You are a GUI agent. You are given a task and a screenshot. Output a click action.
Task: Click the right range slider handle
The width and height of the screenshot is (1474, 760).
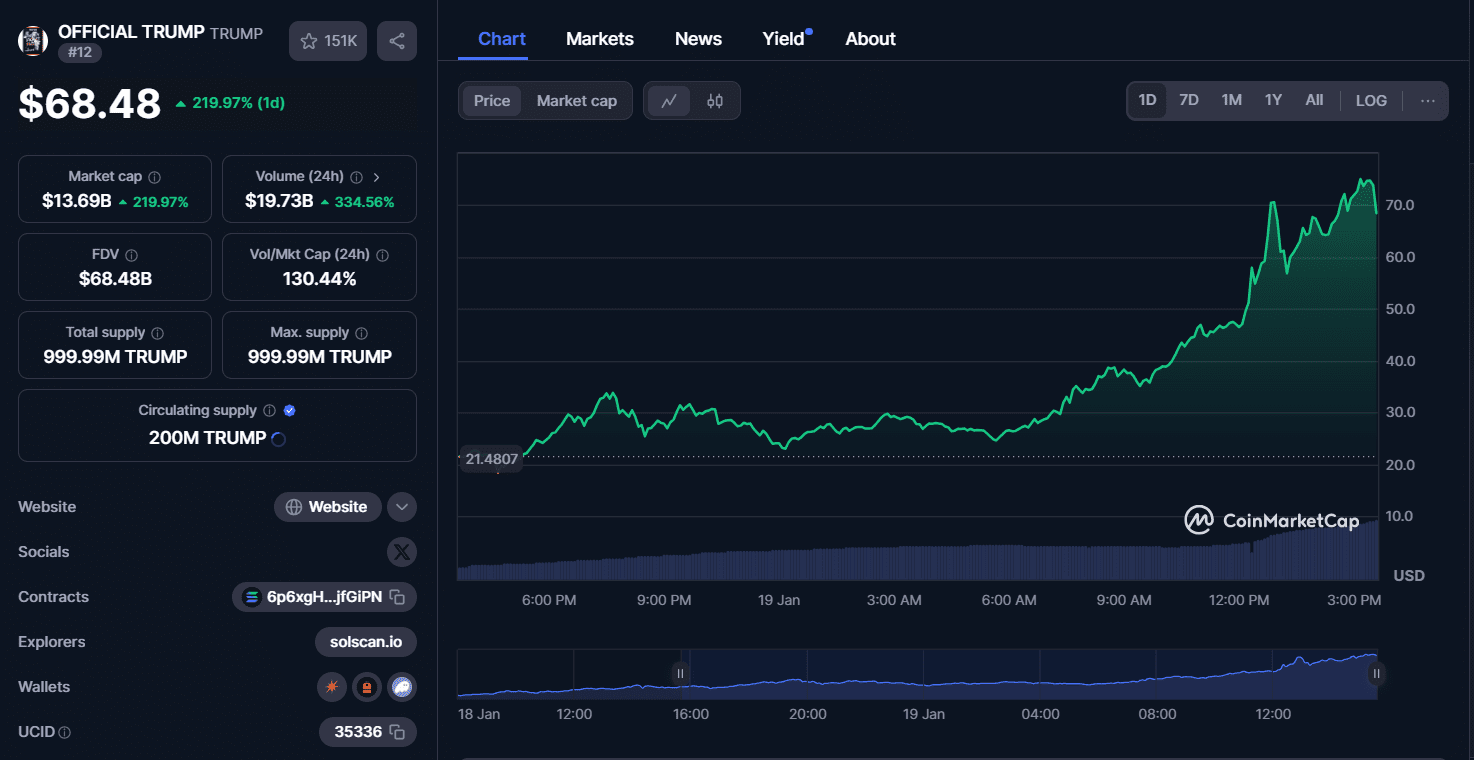point(1376,674)
